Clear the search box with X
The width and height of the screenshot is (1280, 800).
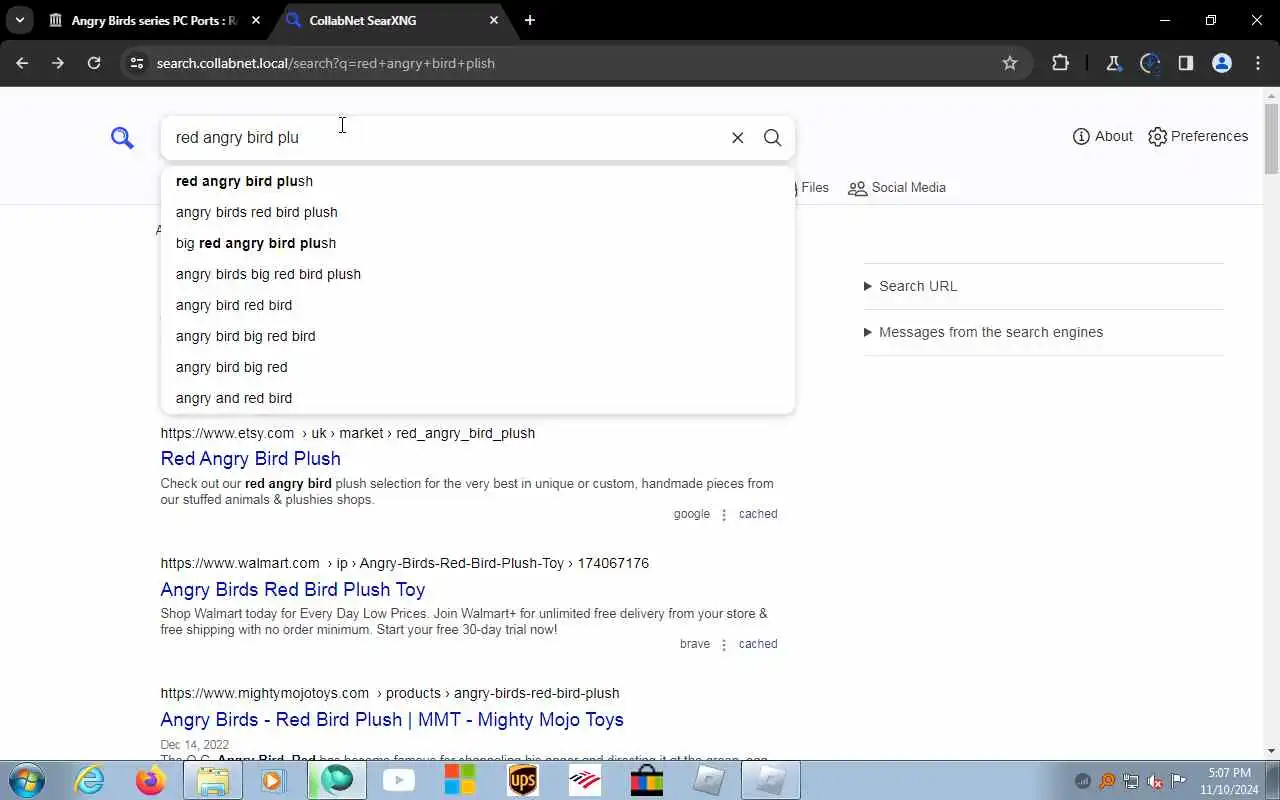tap(738, 138)
